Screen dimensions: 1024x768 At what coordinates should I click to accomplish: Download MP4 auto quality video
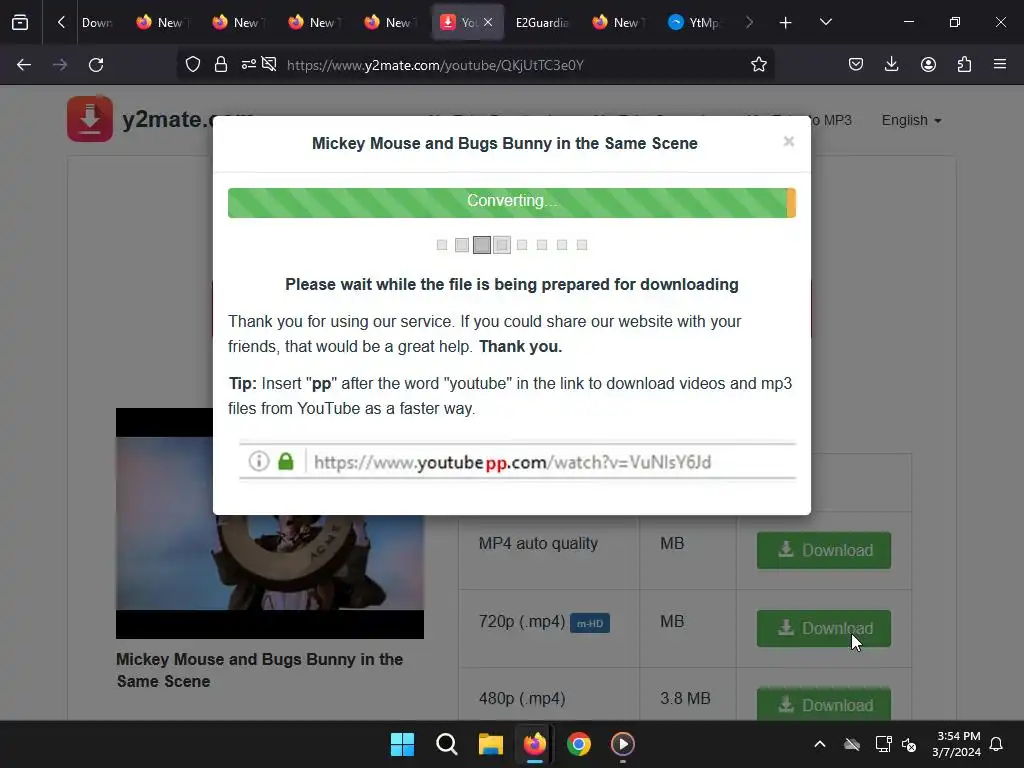[x=824, y=551]
